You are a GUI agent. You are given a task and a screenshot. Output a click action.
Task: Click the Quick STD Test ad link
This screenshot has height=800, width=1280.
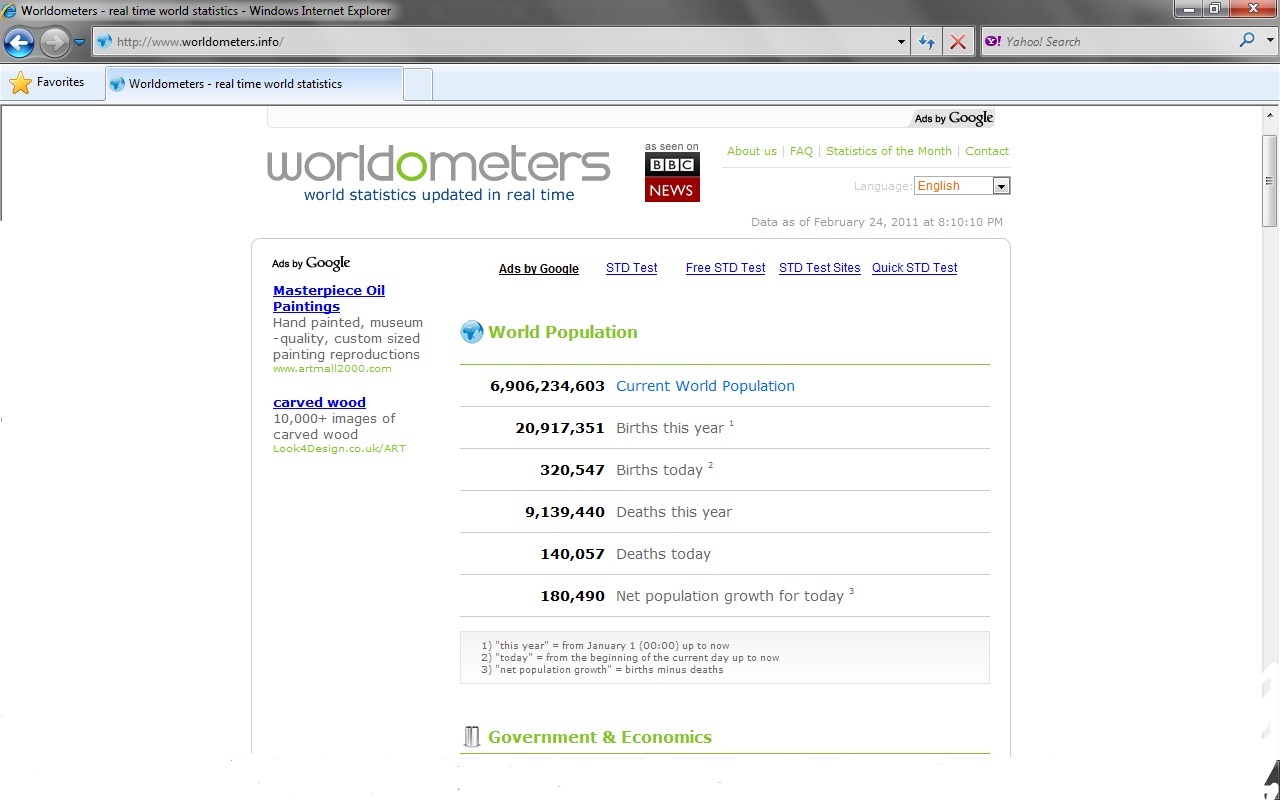tap(915, 268)
